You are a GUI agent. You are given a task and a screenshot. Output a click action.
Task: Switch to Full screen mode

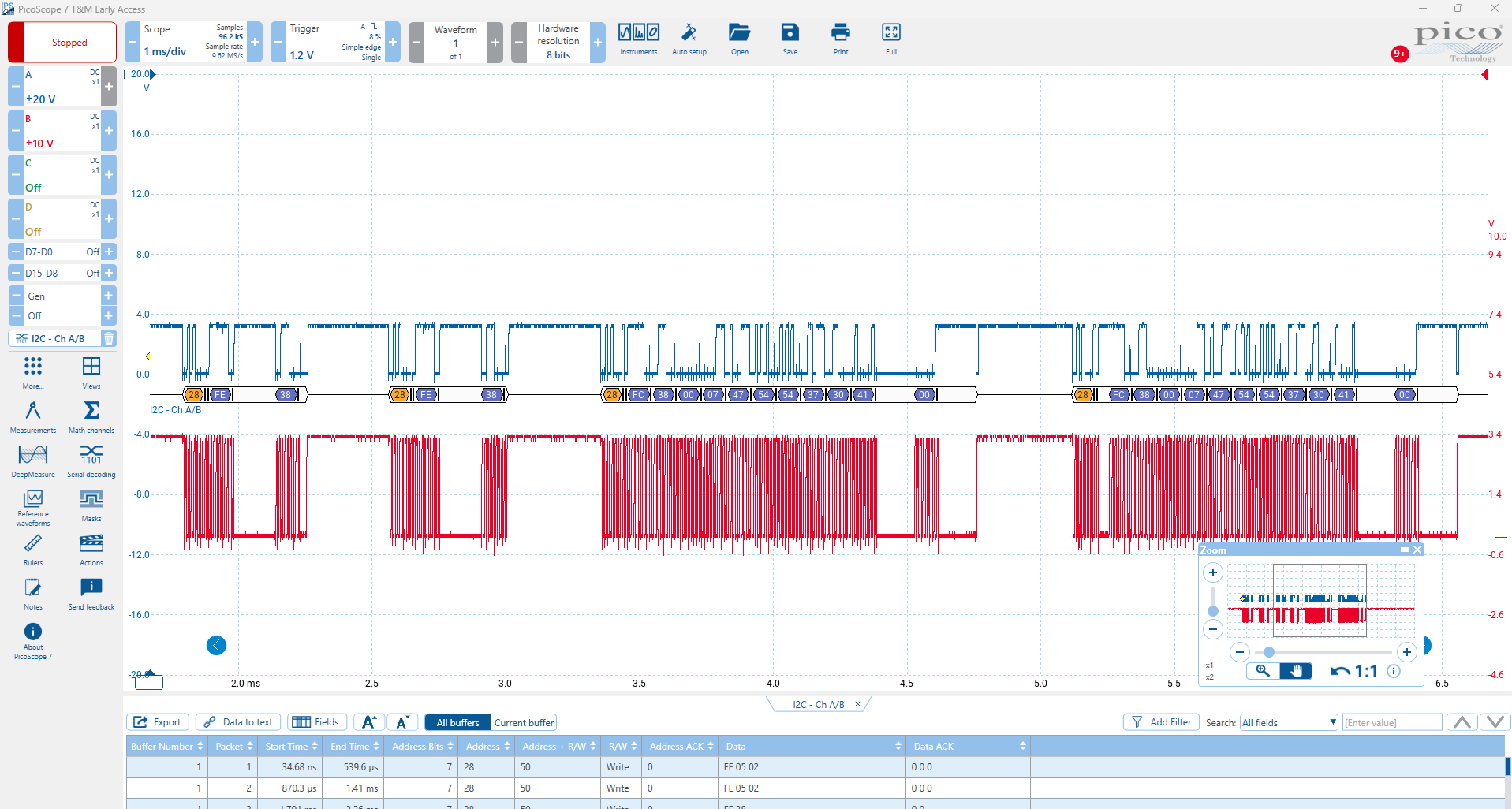[891, 39]
